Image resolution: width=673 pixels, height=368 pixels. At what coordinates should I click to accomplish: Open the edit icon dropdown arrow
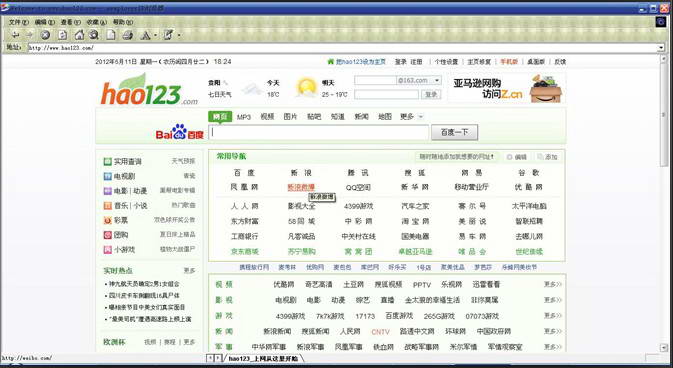pos(179,36)
